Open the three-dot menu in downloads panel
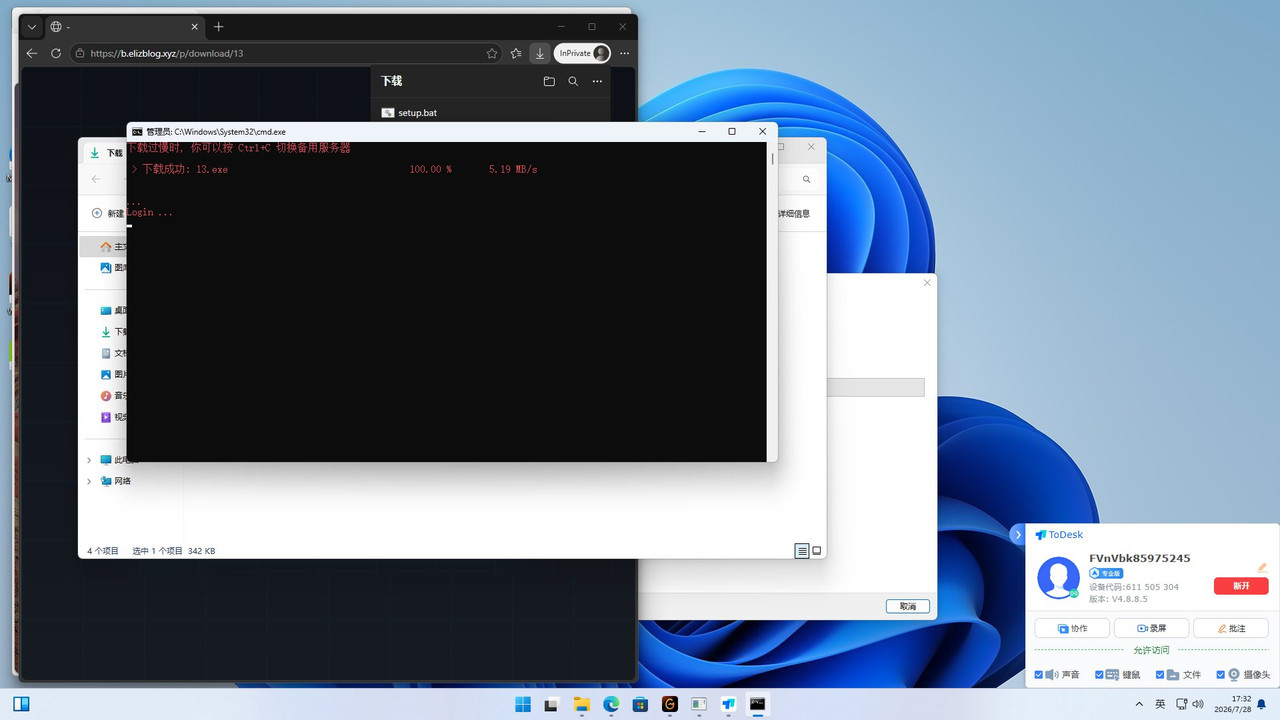The height and width of the screenshot is (720, 1280). 597,81
